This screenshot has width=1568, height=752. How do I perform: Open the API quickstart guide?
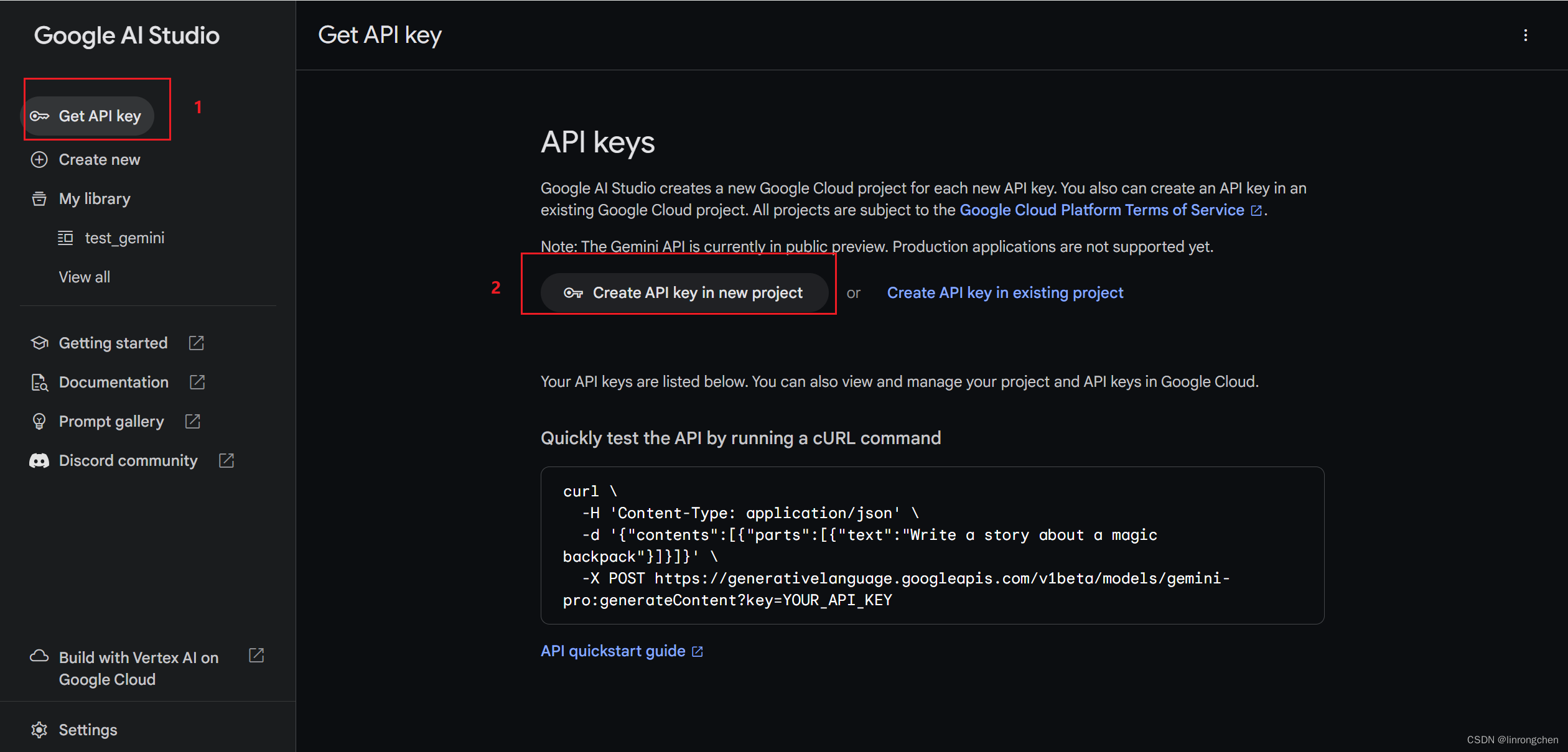click(612, 651)
